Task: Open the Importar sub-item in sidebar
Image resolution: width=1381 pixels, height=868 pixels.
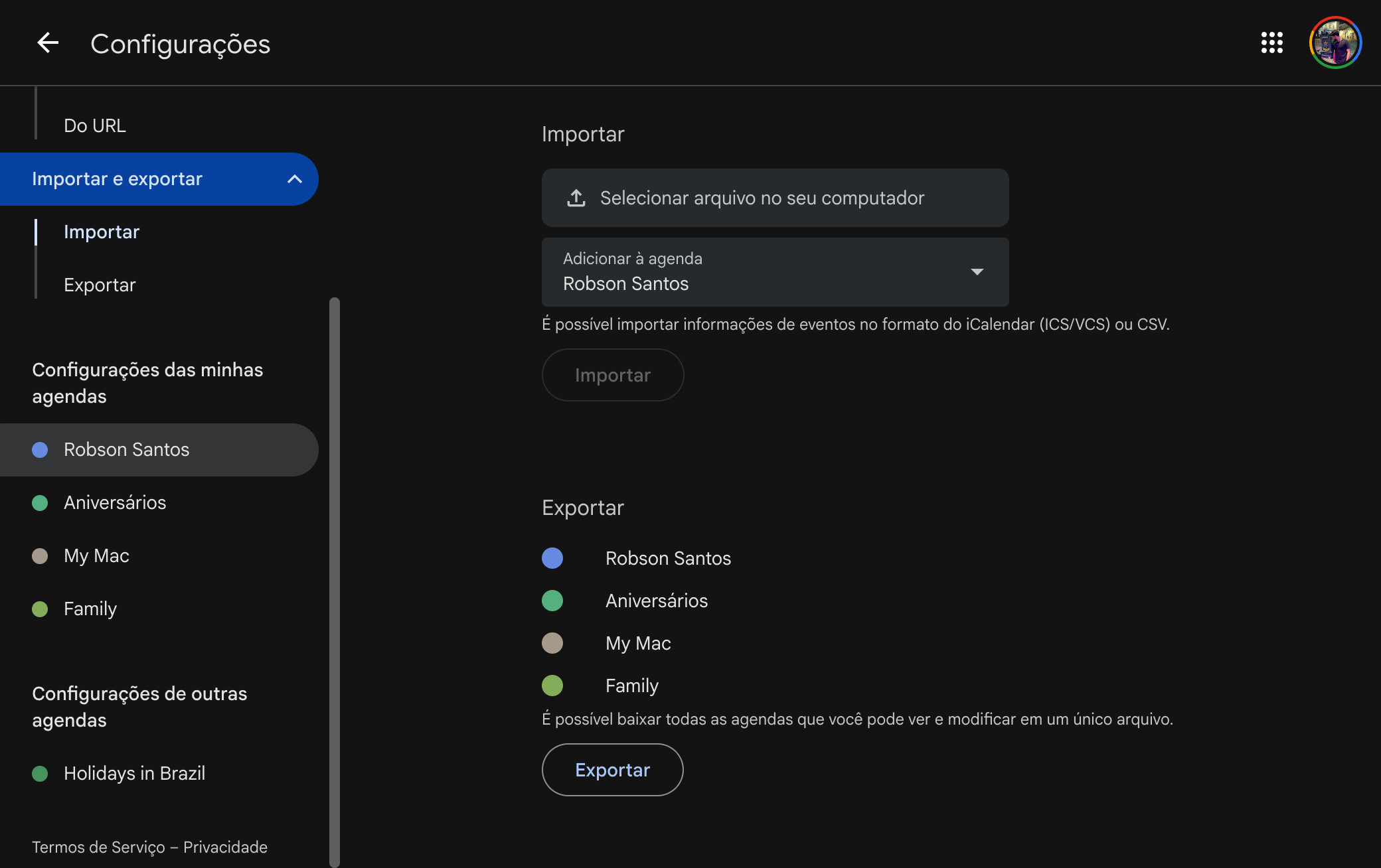Action: click(102, 232)
